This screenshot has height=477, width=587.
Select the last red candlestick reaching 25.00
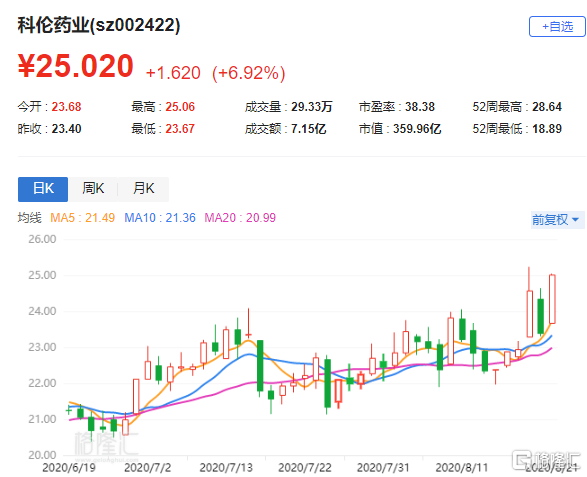coord(552,299)
